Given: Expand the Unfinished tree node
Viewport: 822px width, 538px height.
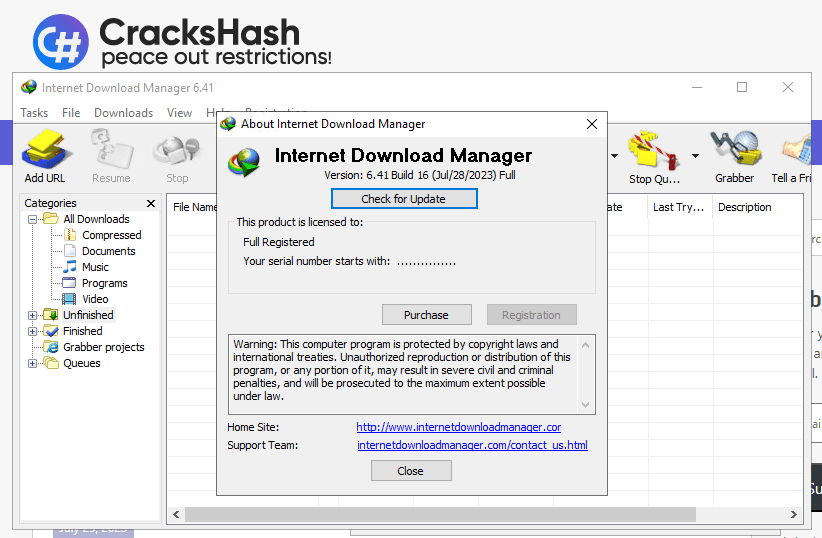Looking at the screenshot, I should click(x=33, y=315).
